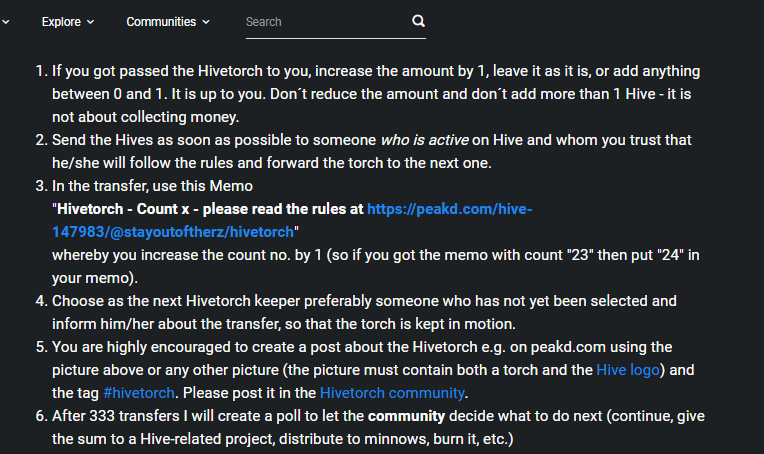Click the italic 'who is active' text
This screenshot has width=764, height=454.
424,140
